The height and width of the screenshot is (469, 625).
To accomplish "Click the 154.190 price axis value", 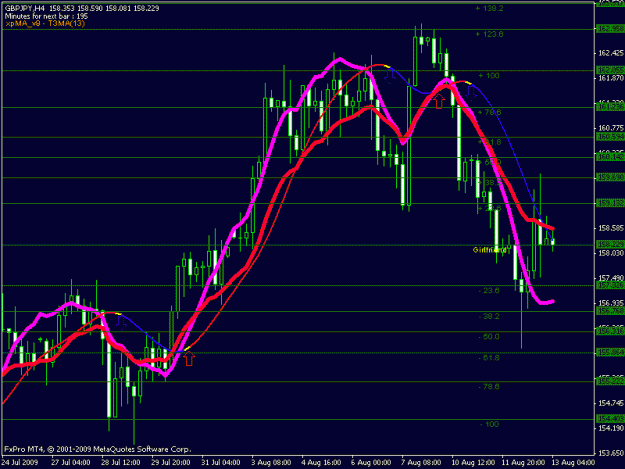I will coord(611,428).
